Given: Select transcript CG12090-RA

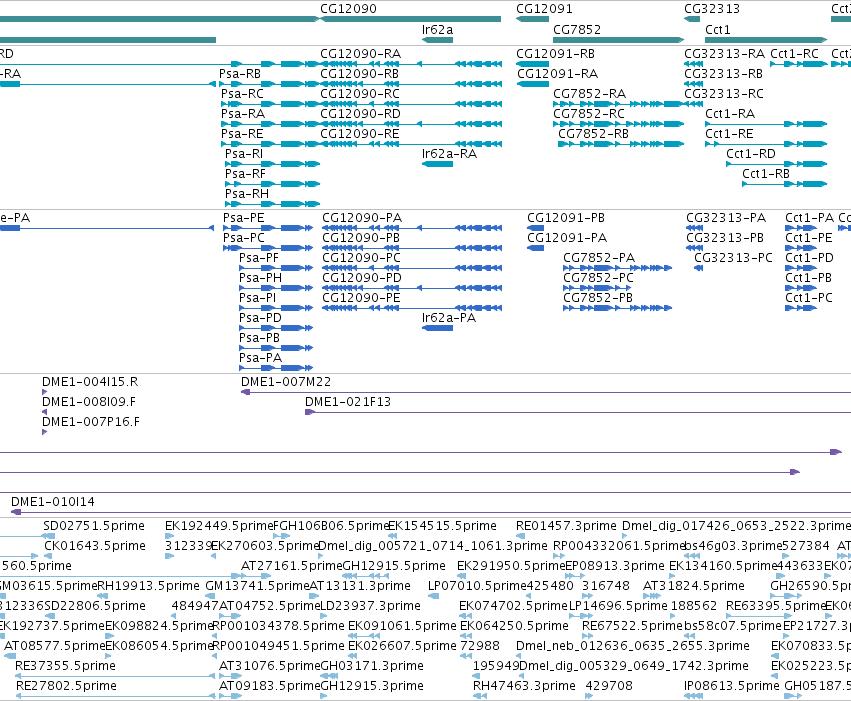Looking at the screenshot, I should click(360, 54).
